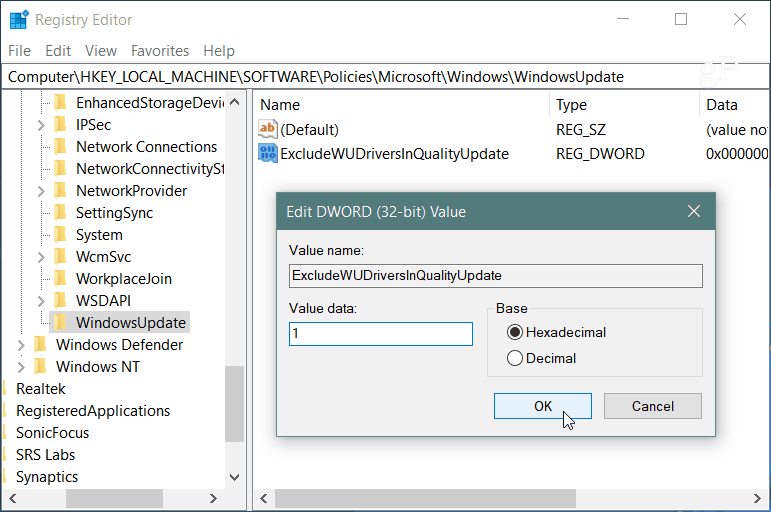Open the Favorites menu

tap(160, 51)
